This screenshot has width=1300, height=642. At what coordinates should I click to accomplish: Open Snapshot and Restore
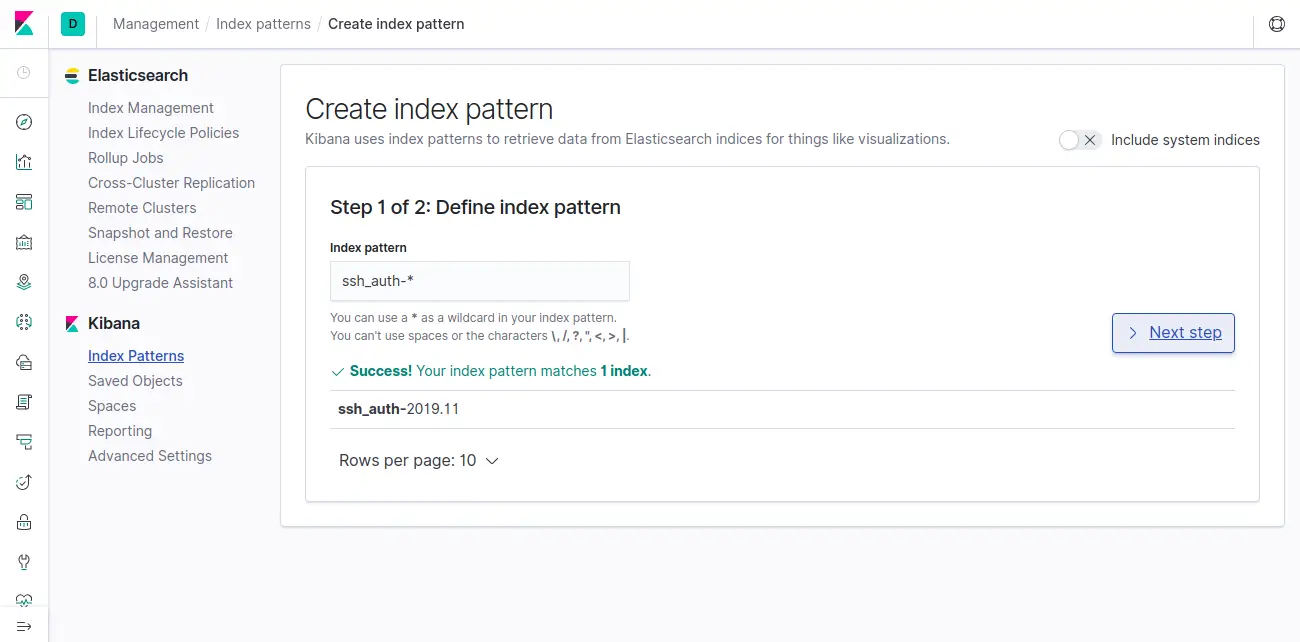pos(160,233)
